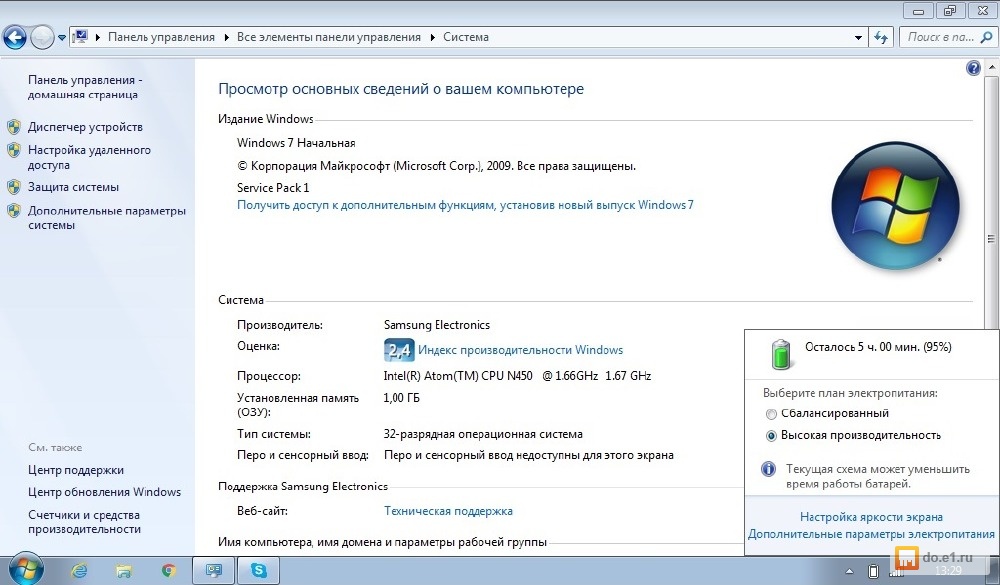Click the Intel Atom CPU N450 processor value

(x=517, y=376)
